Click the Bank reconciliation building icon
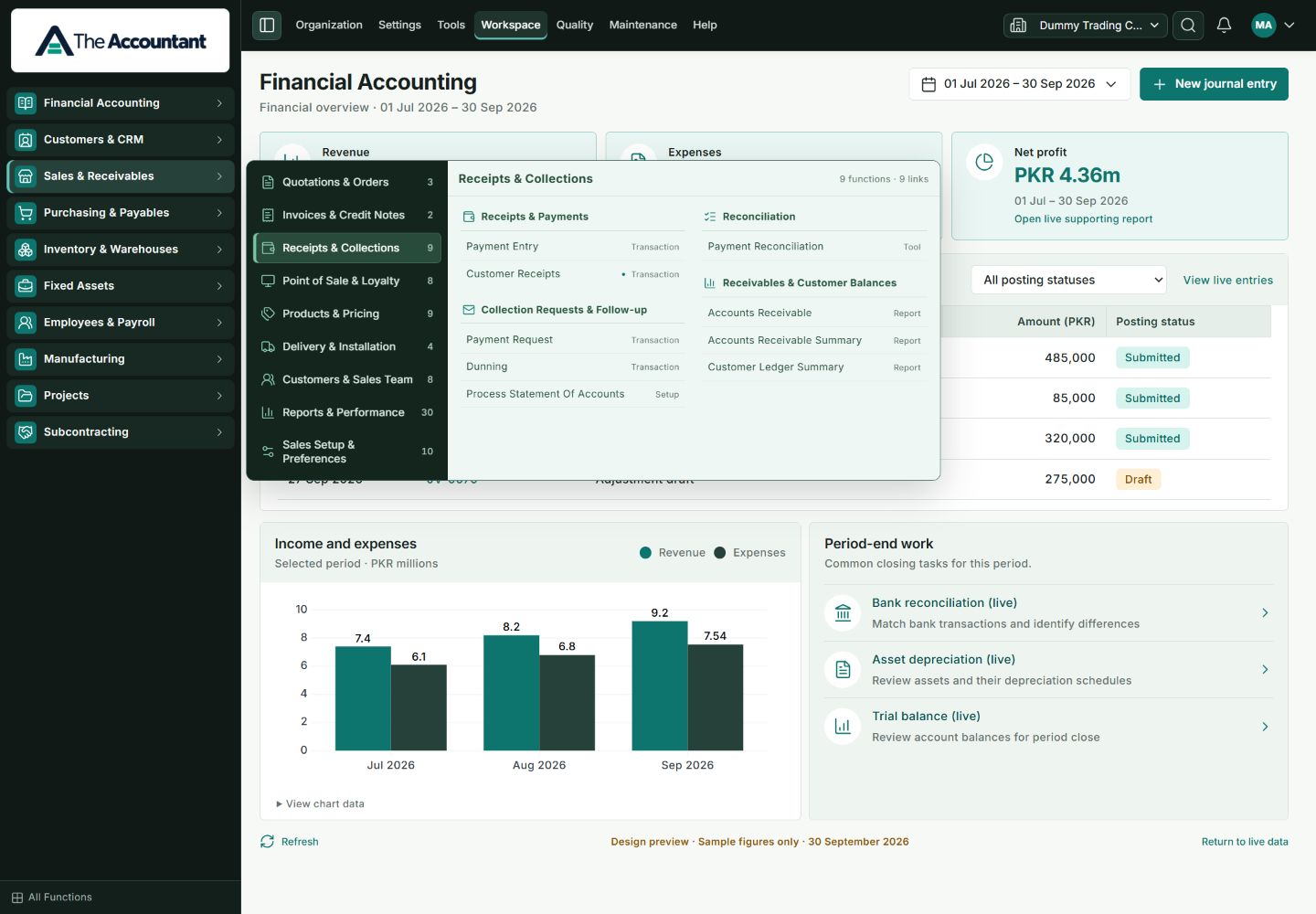The image size is (1316, 914). [x=843, y=613]
